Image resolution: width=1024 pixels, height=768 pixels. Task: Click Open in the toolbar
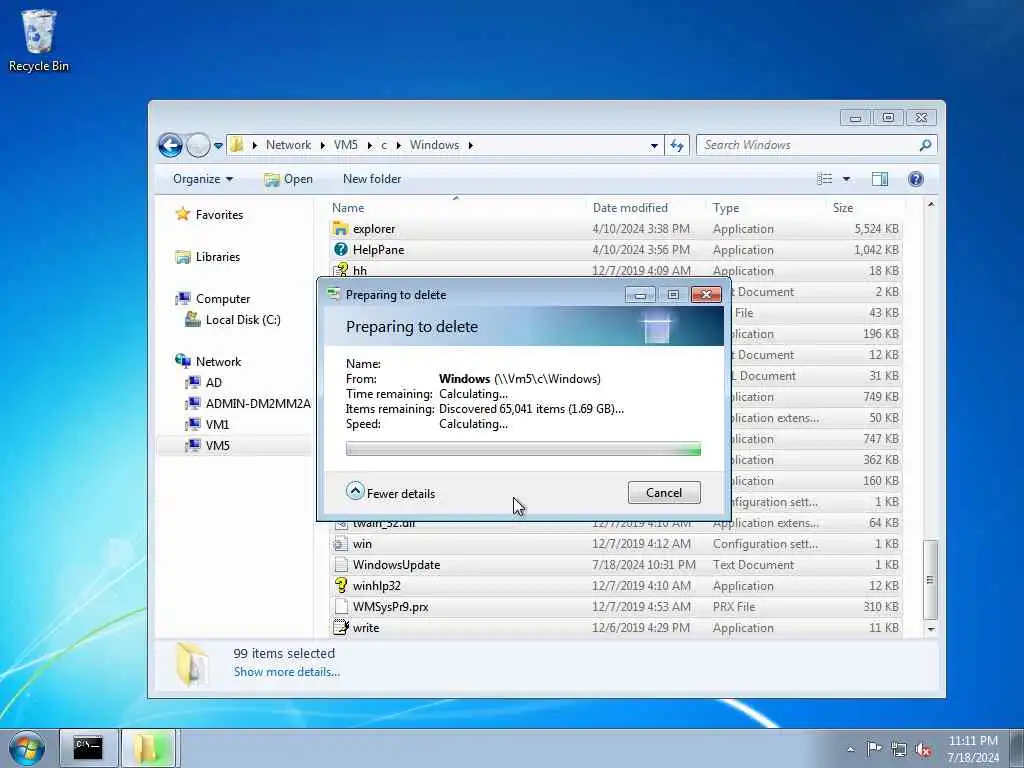(288, 179)
